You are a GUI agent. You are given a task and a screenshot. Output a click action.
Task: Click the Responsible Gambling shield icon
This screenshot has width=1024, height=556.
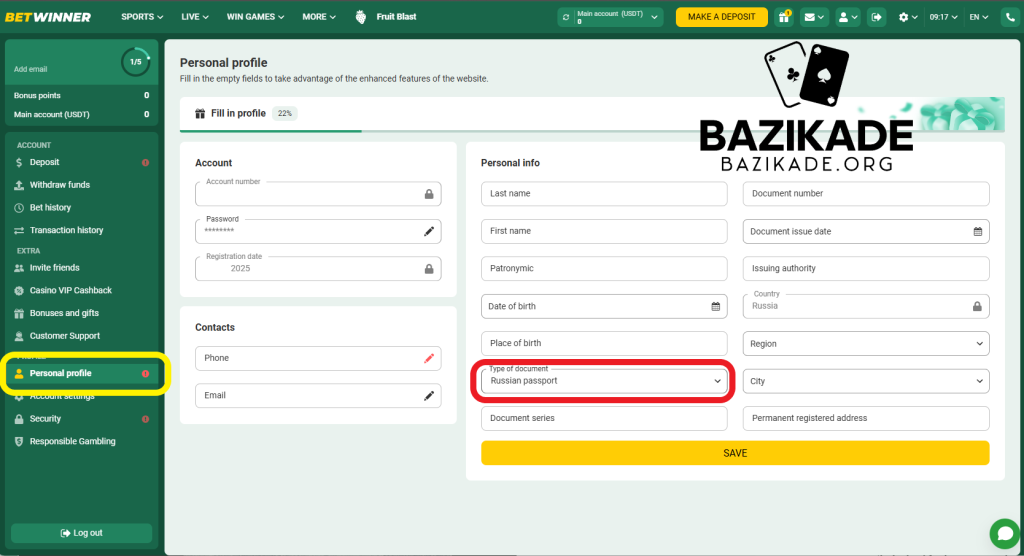tap(19, 442)
